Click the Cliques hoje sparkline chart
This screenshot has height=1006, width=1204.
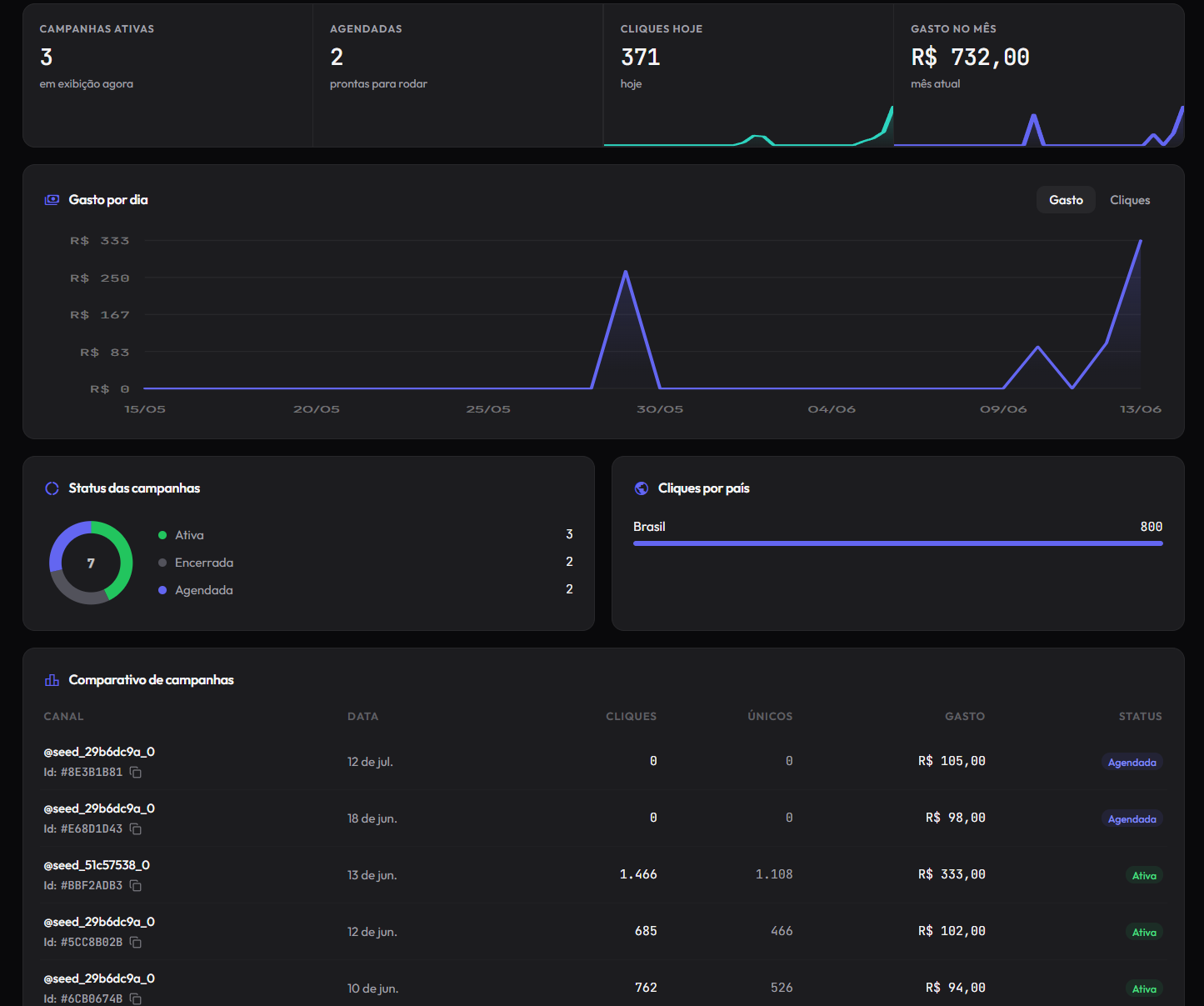pyautogui.click(x=748, y=126)
